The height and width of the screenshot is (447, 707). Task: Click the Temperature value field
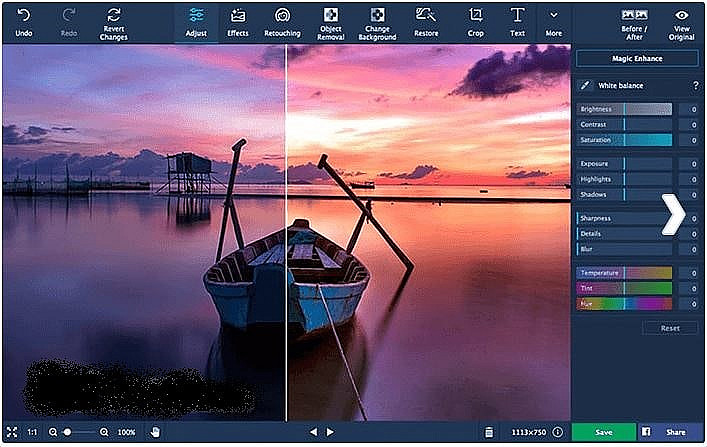point(689,273)
